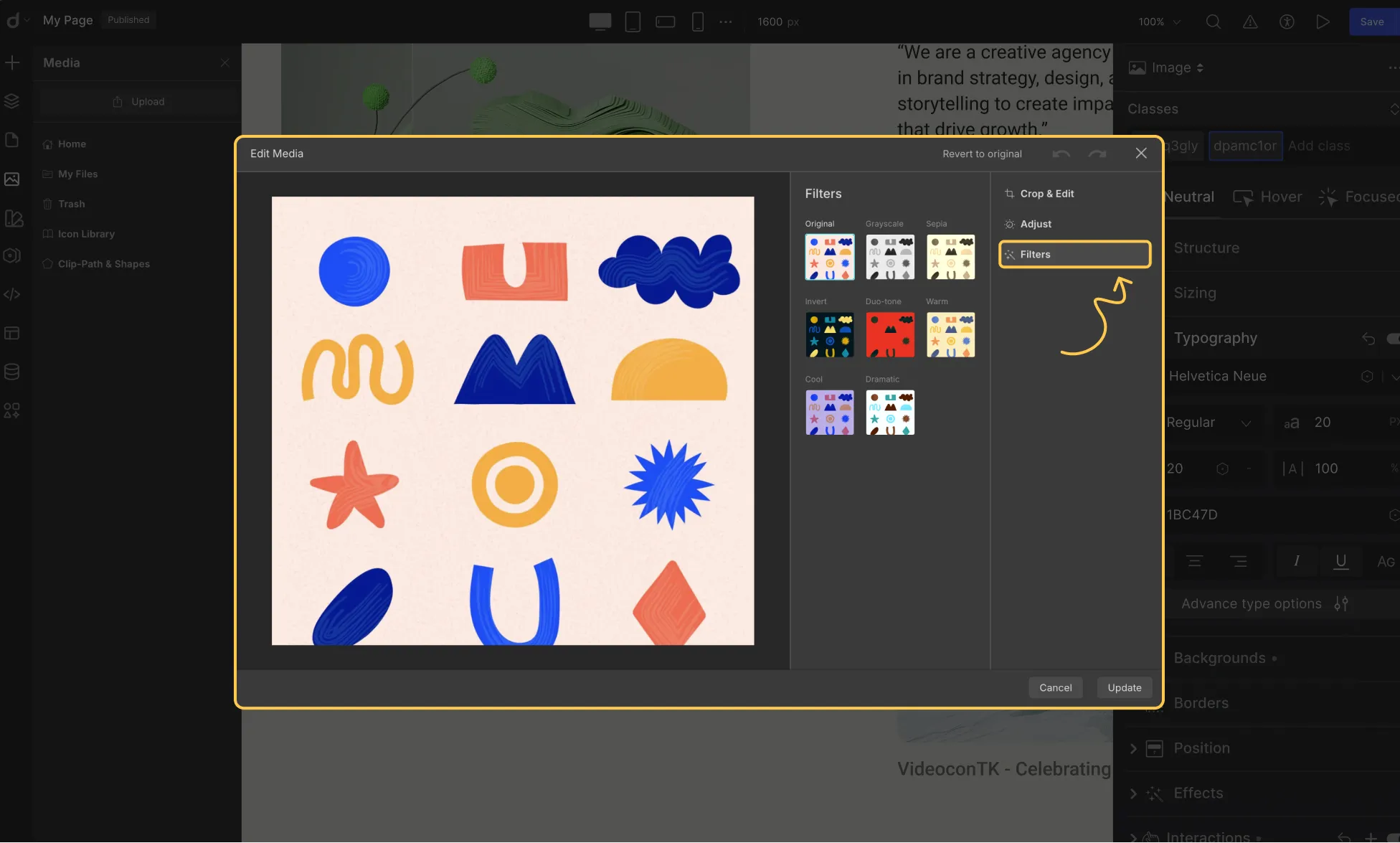Click the Update button
The image size is (1400, 843).
1124,687
